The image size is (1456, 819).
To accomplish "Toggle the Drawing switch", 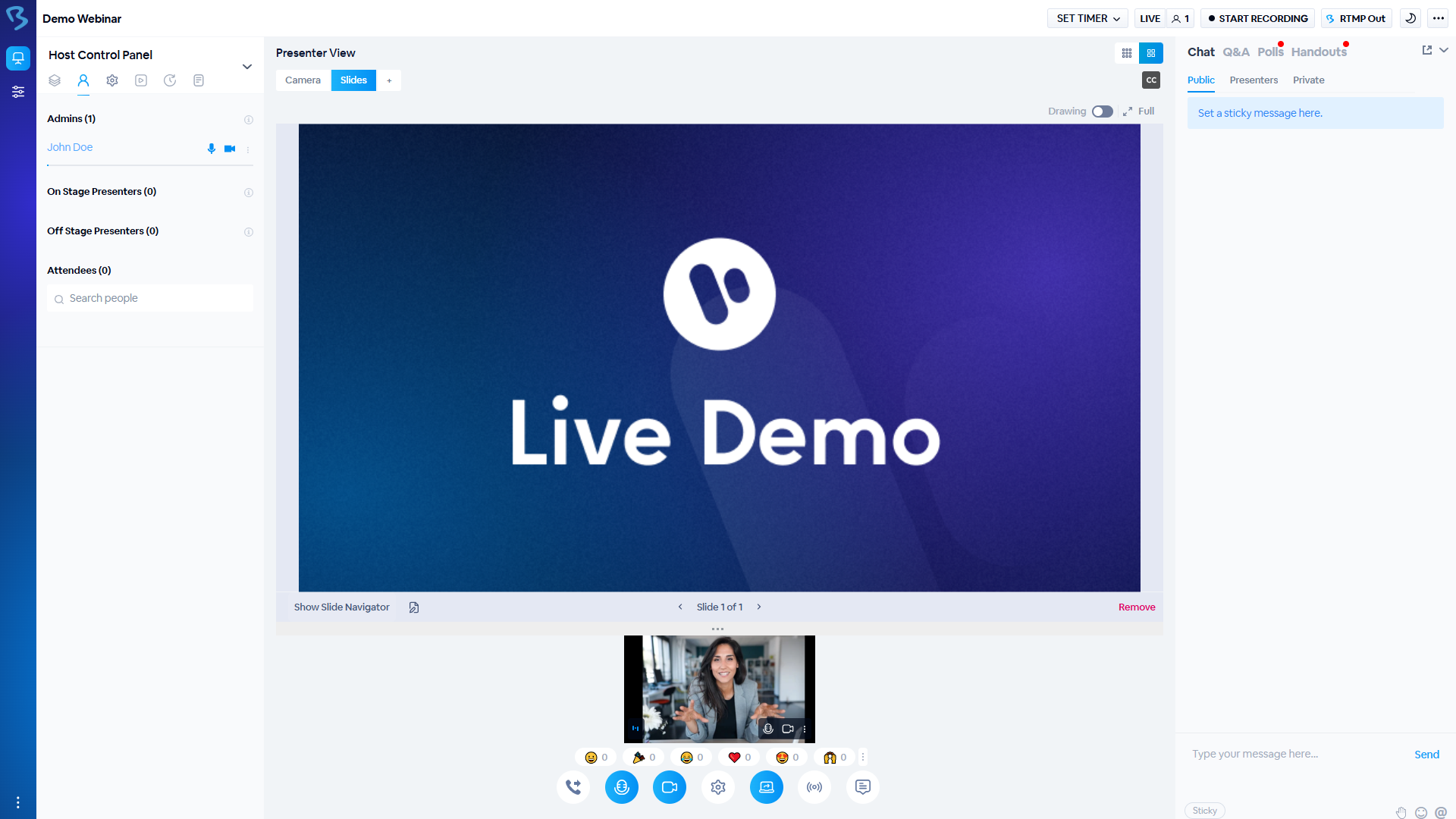I will [x=1103, y=111].
